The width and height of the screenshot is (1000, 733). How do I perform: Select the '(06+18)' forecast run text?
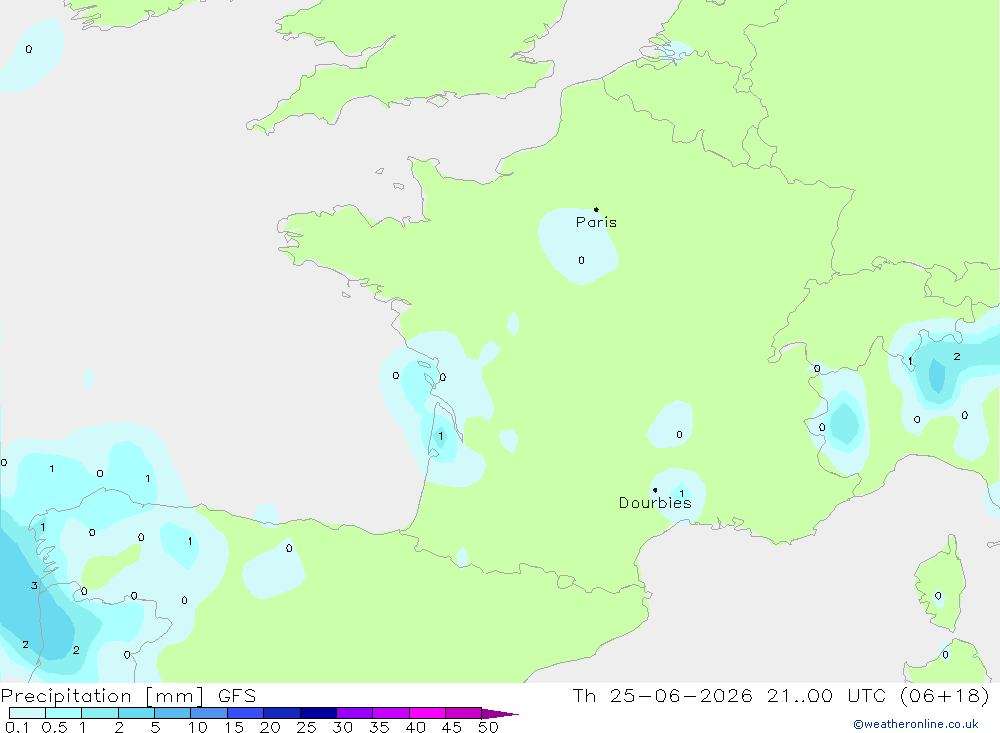pyautogui.click(x=945, y=696)
